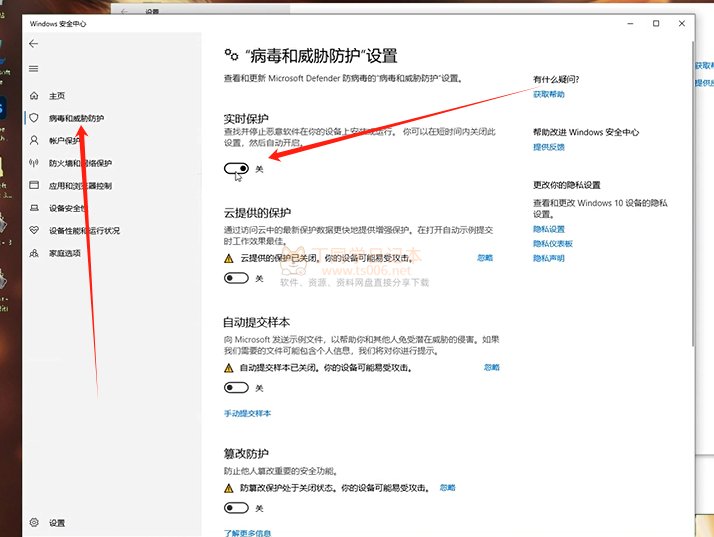714x537 pixels.
Task: Click the heart icon for device performance
Action: 34,230
